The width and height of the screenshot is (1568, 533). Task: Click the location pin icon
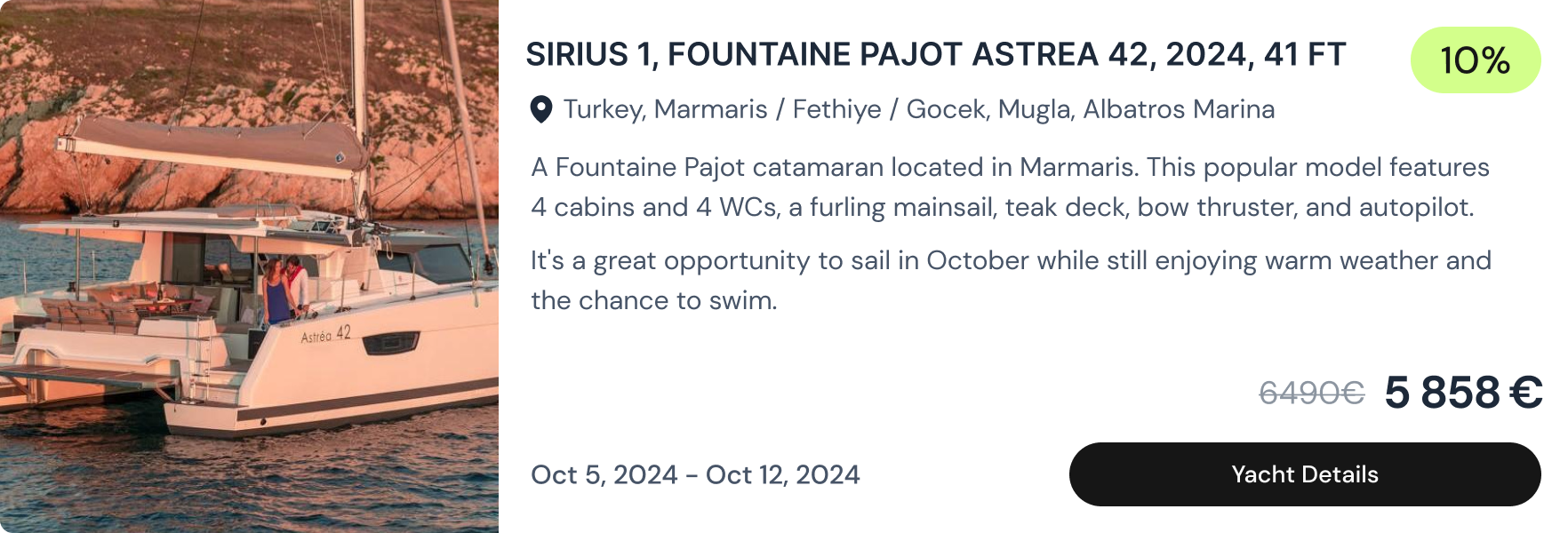click(540, 109)
